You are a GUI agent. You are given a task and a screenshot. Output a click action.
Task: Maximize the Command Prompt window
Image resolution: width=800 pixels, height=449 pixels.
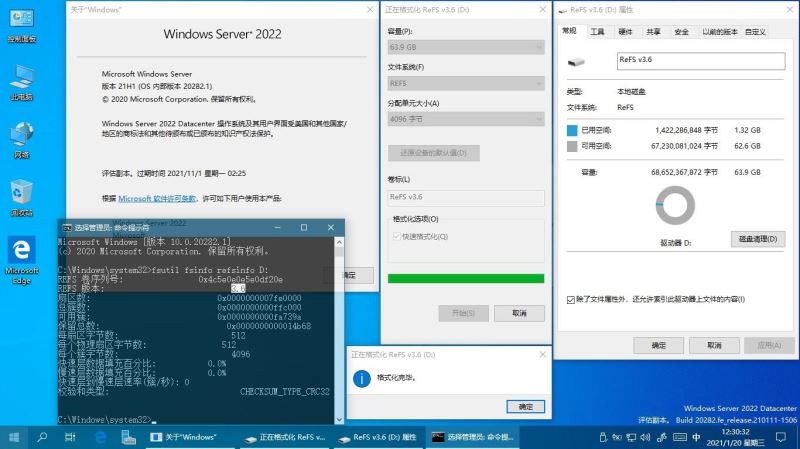click(x=304, y=228)
